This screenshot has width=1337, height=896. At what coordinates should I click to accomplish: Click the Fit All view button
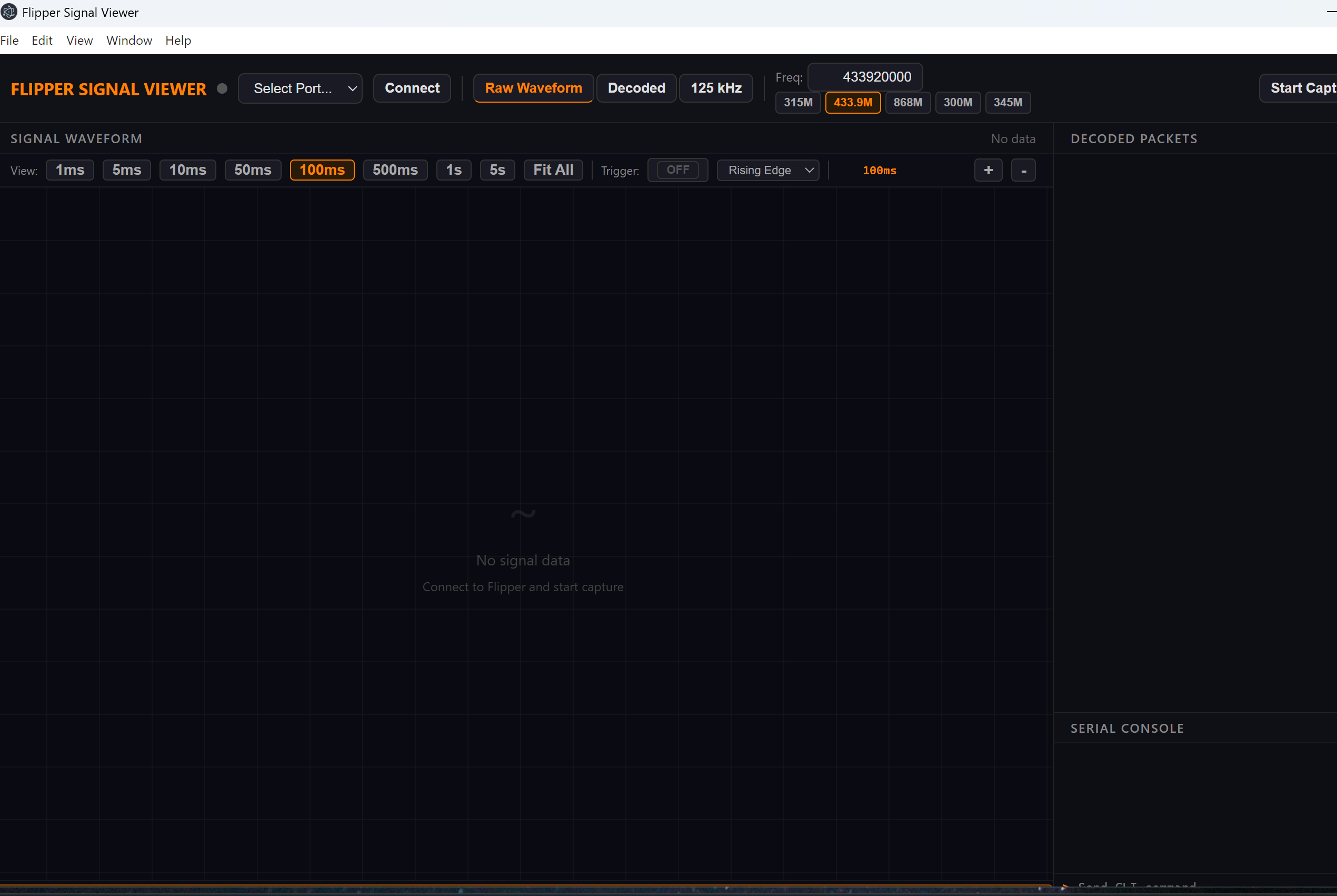(x=553, y=170)
